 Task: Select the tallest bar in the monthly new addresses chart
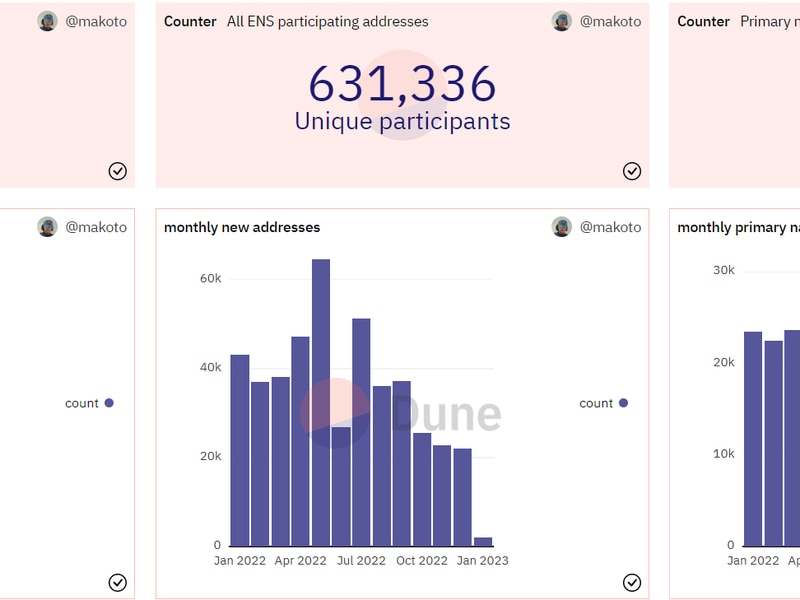pos(321,402)
